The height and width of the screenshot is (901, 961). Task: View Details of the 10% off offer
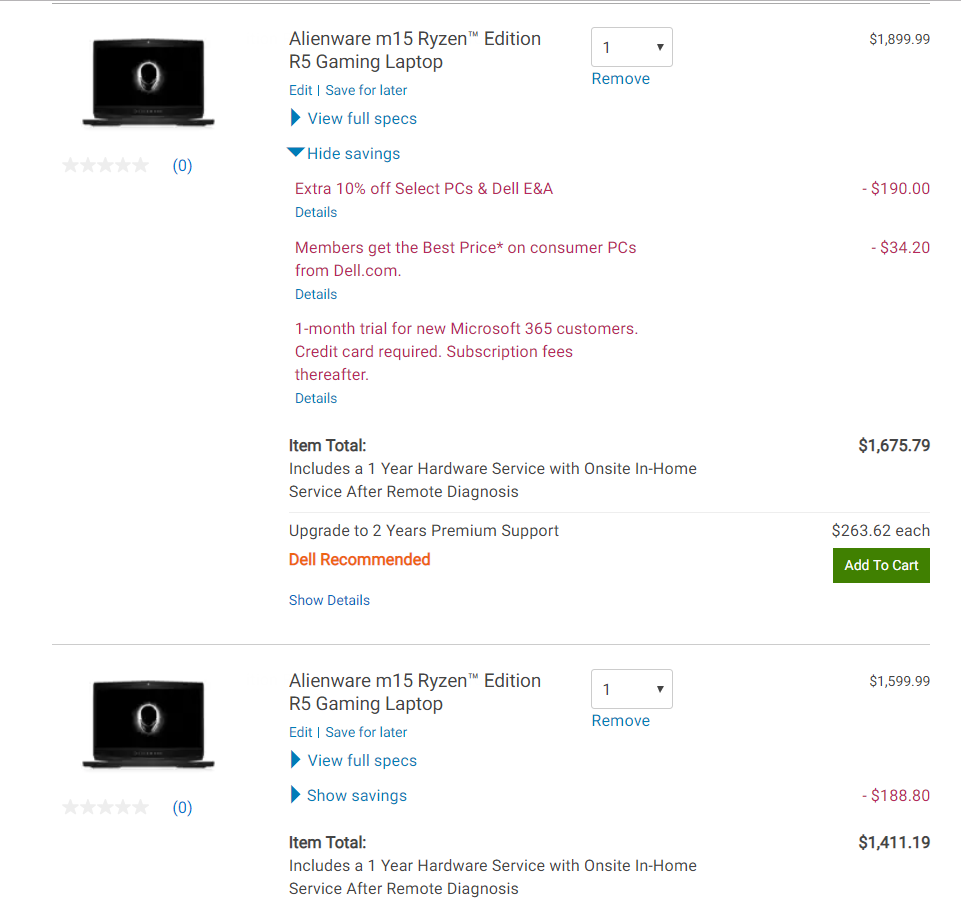point(315,212)
